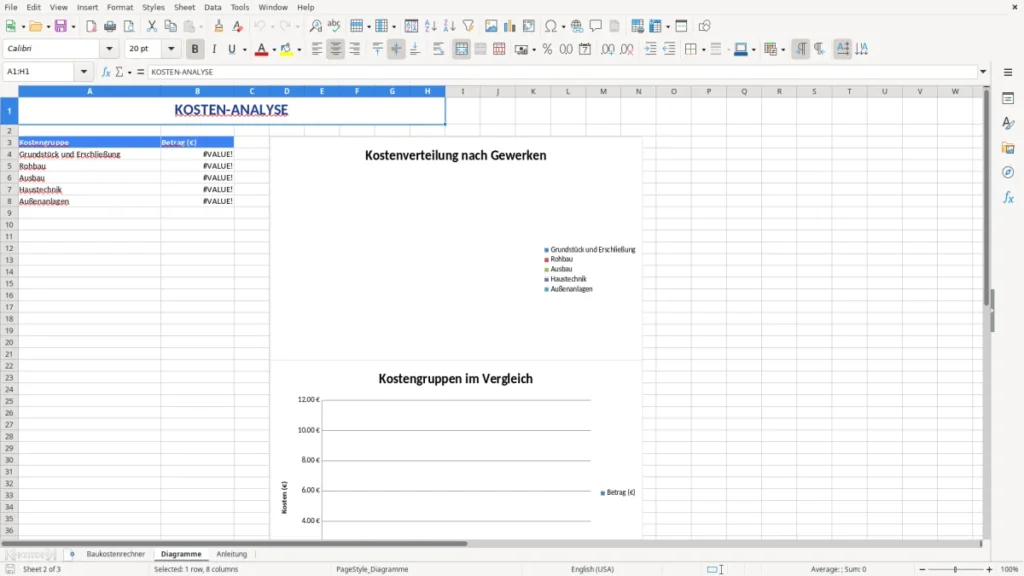Screen dimensions: 1024x576
Task: Click the Sort Descending icon
Action: coord(449,26)
